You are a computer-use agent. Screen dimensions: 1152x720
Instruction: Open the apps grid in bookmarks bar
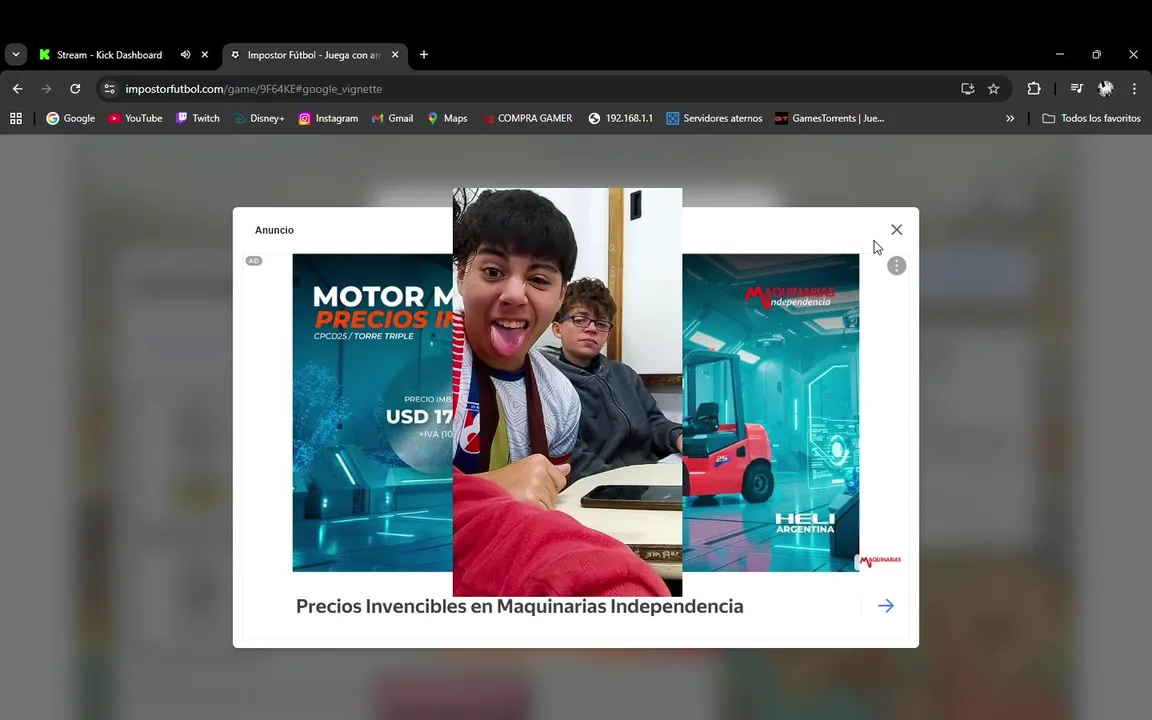[x=15, y=118]
